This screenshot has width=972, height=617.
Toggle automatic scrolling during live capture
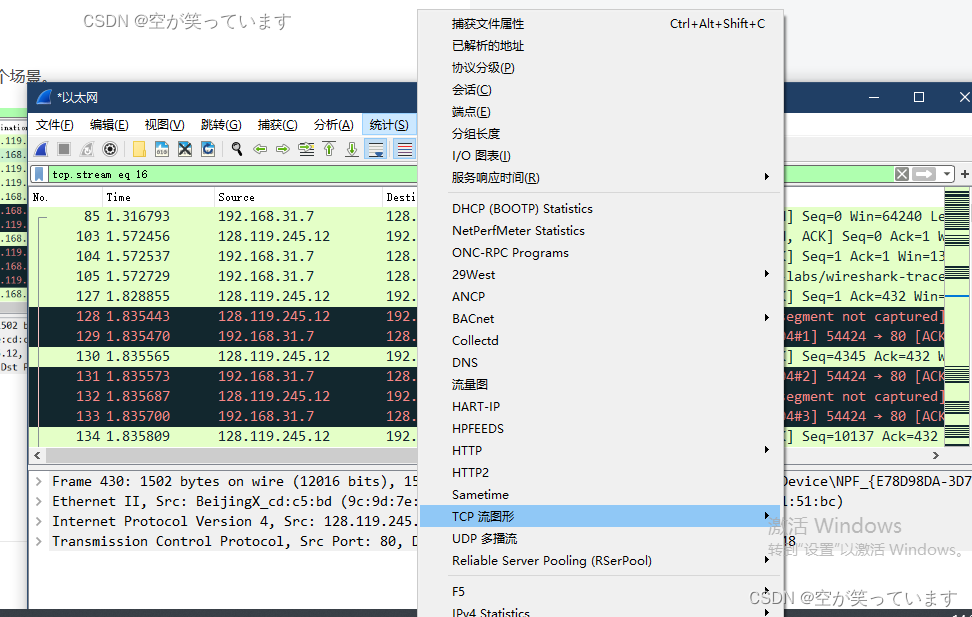coord(375,148)
